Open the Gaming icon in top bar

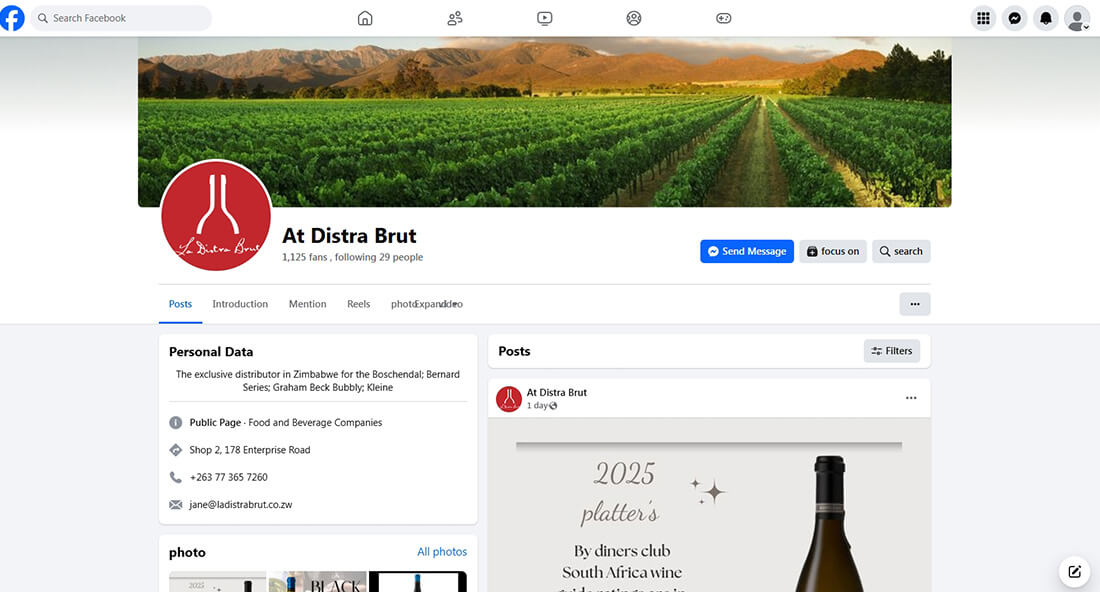(723, 17)
